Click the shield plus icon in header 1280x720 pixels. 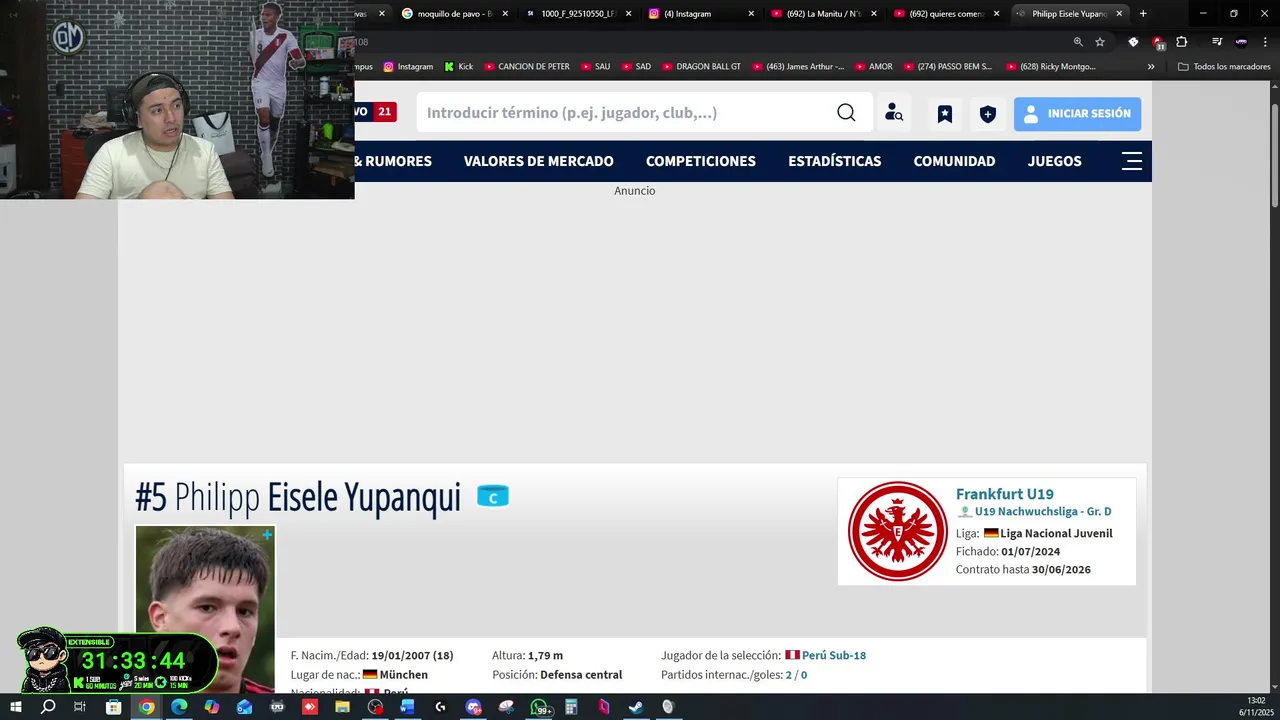988,114
